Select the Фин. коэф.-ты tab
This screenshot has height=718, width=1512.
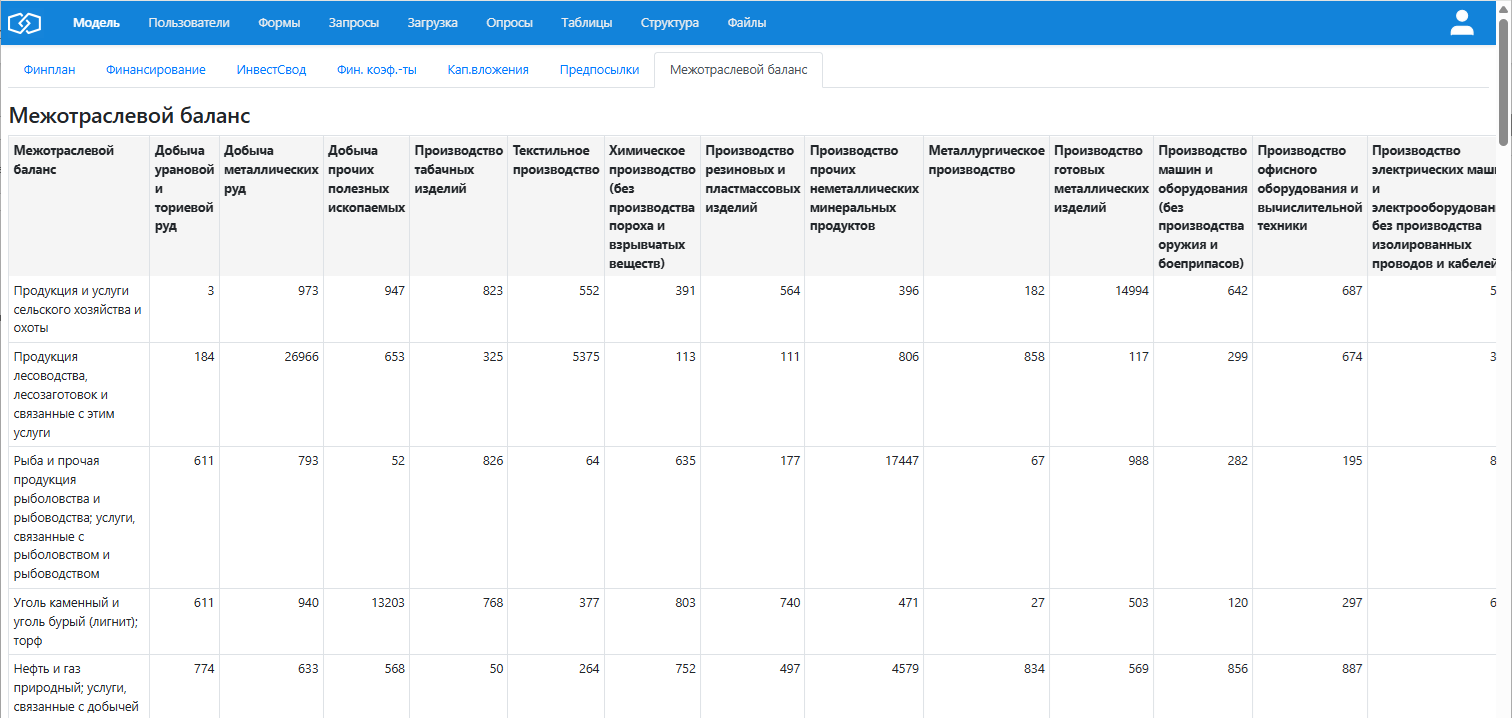pos(376,70)
